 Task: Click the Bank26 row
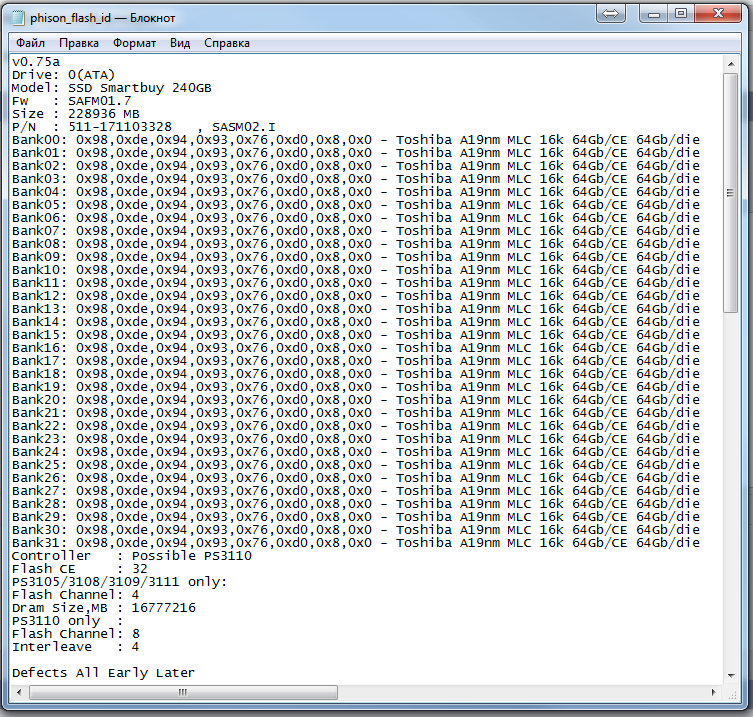(356, 477)
